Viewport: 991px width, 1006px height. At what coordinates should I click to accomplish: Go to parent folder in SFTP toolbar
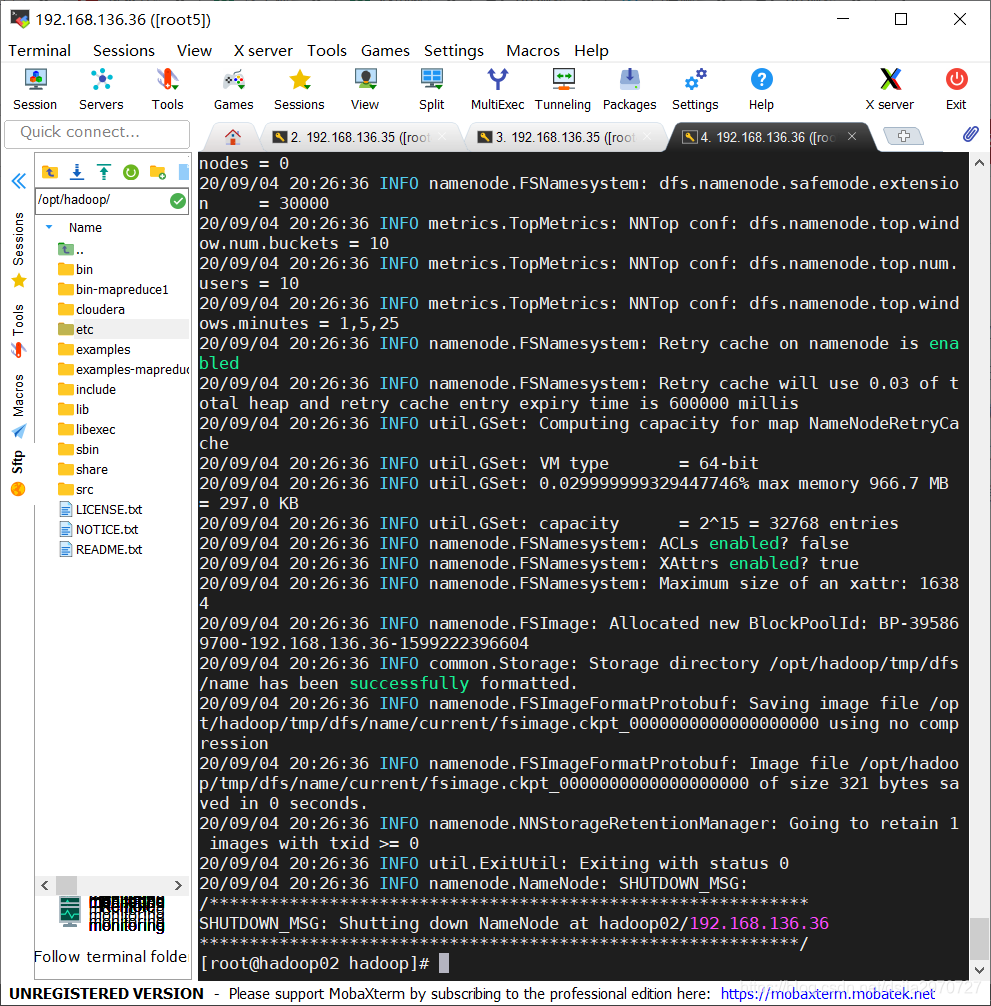click(50, 172)
